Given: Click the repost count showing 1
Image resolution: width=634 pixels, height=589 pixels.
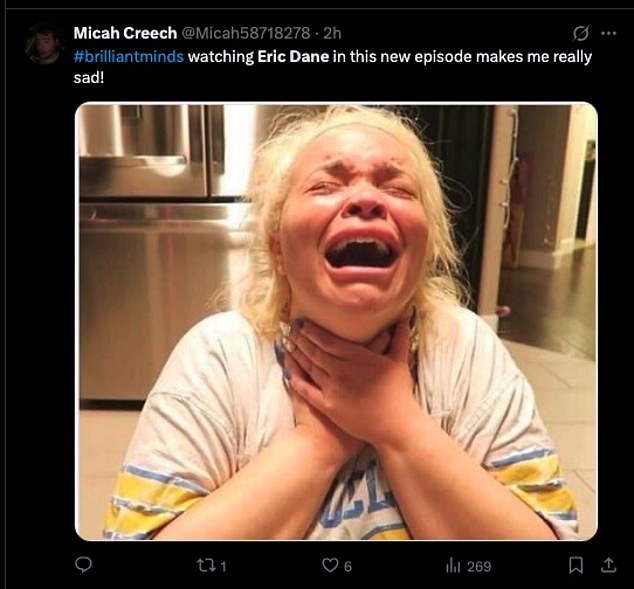Looking at the screenshot, I should [x=223, y=567].
